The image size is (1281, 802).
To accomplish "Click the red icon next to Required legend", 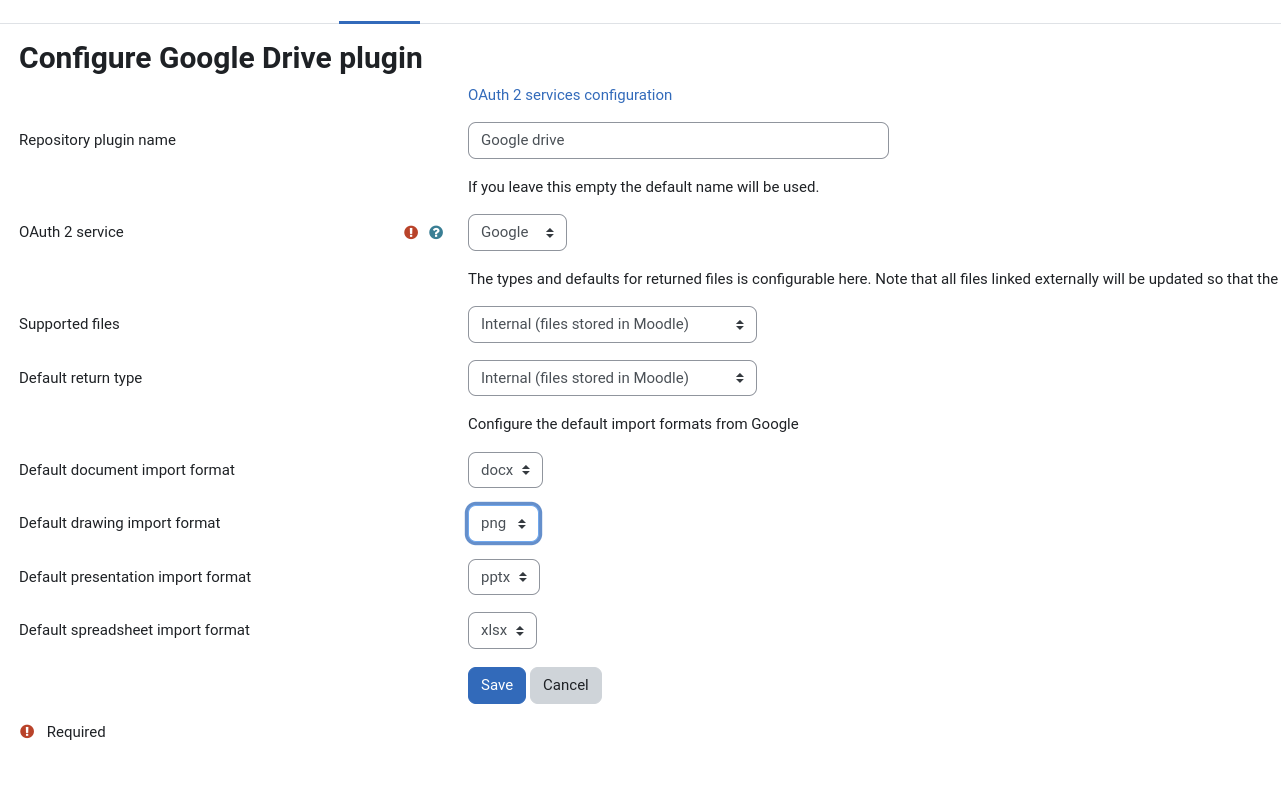I will (27, 731).
